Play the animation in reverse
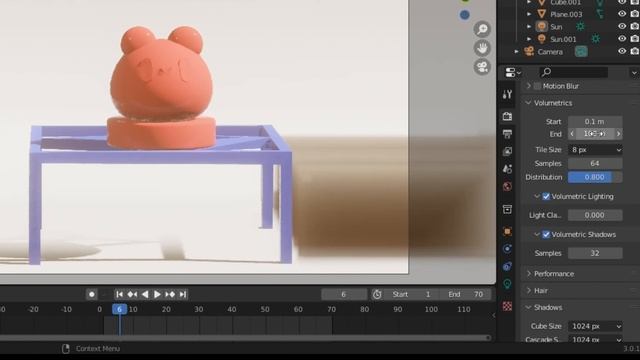The height and width of the screenshot is (360, 640). click(x=145, y=294)
